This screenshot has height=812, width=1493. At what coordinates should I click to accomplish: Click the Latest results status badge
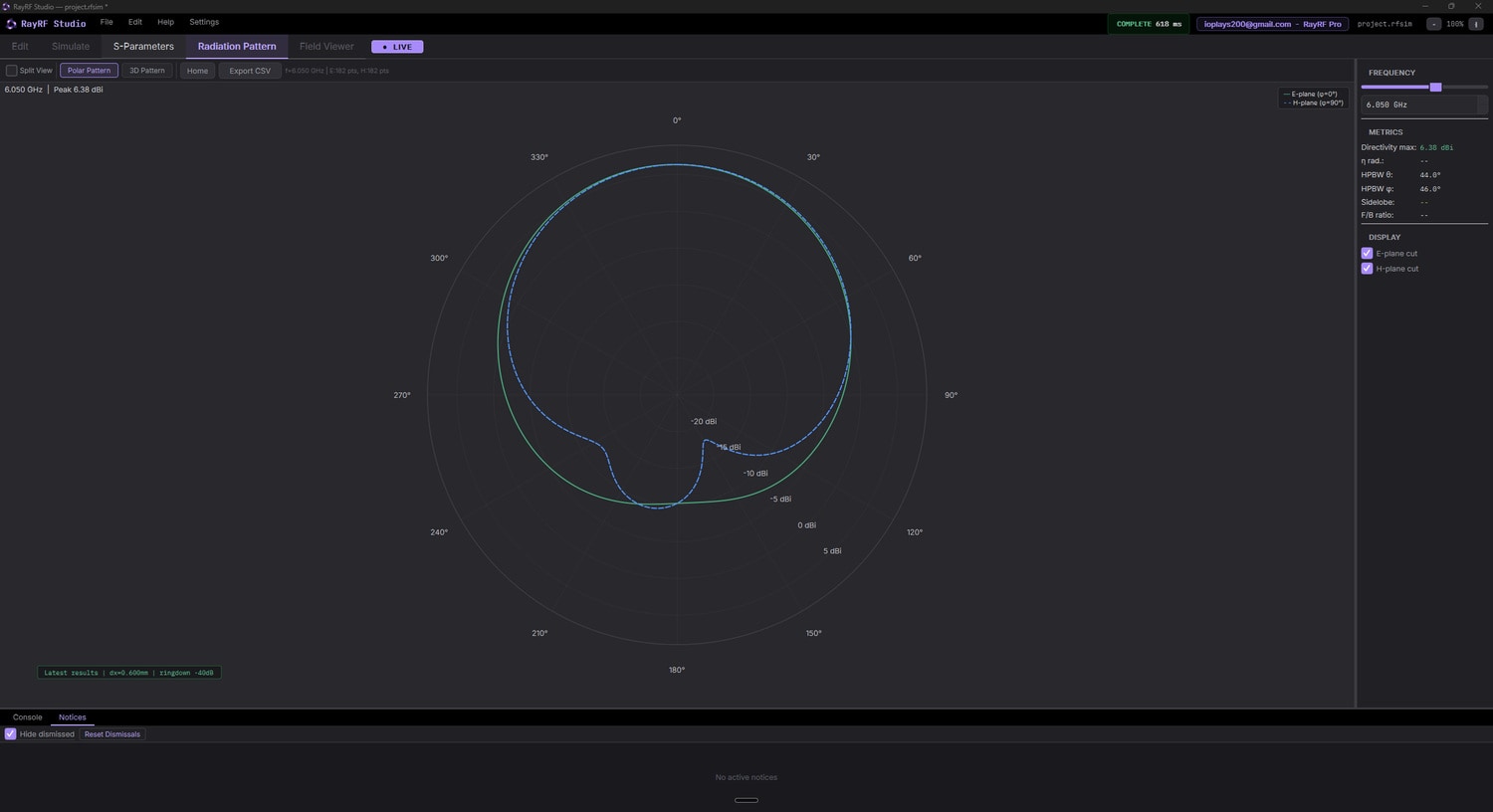[128, 673]
